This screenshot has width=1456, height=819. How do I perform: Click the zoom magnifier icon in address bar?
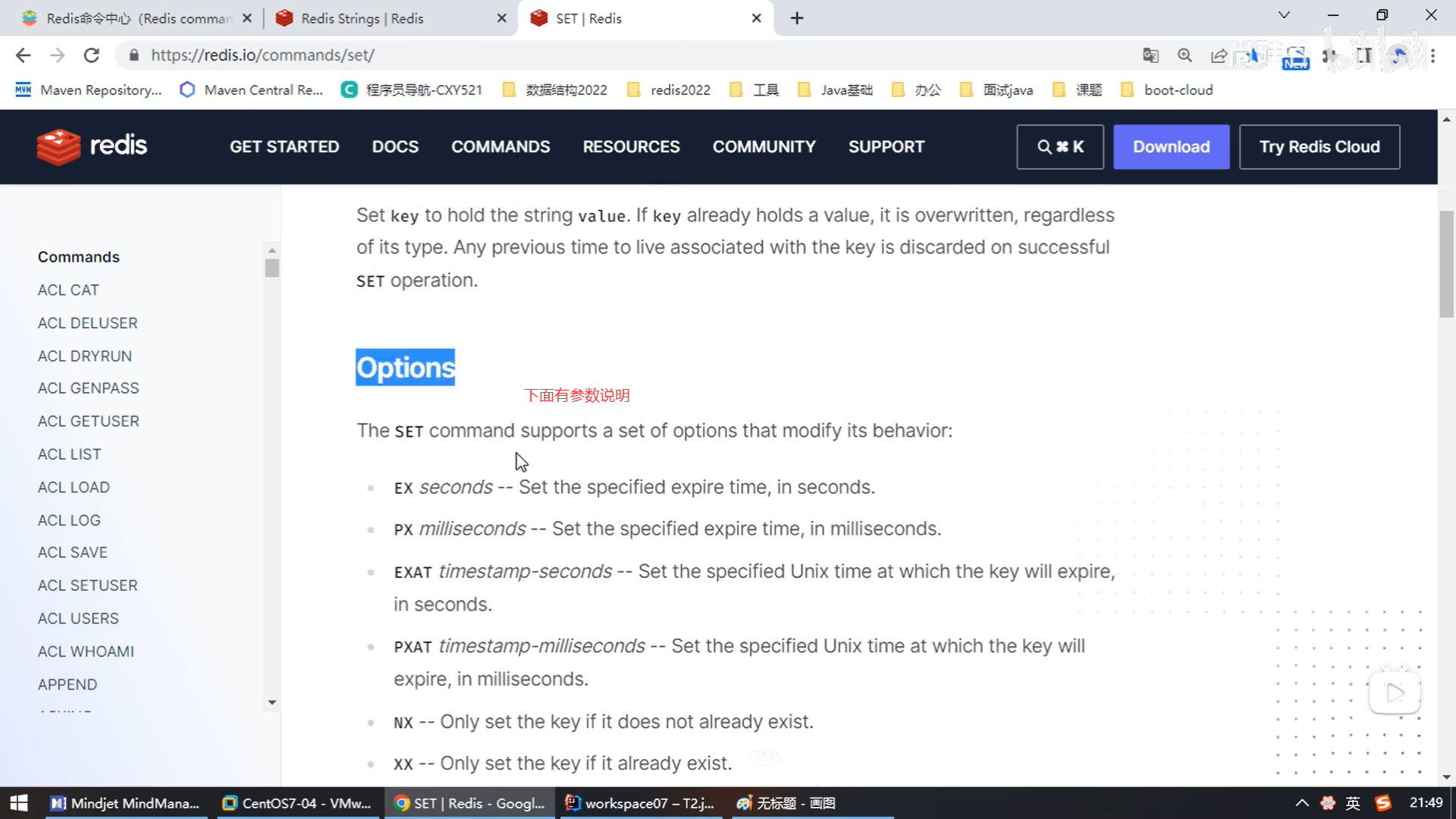tap(1185, 55)
